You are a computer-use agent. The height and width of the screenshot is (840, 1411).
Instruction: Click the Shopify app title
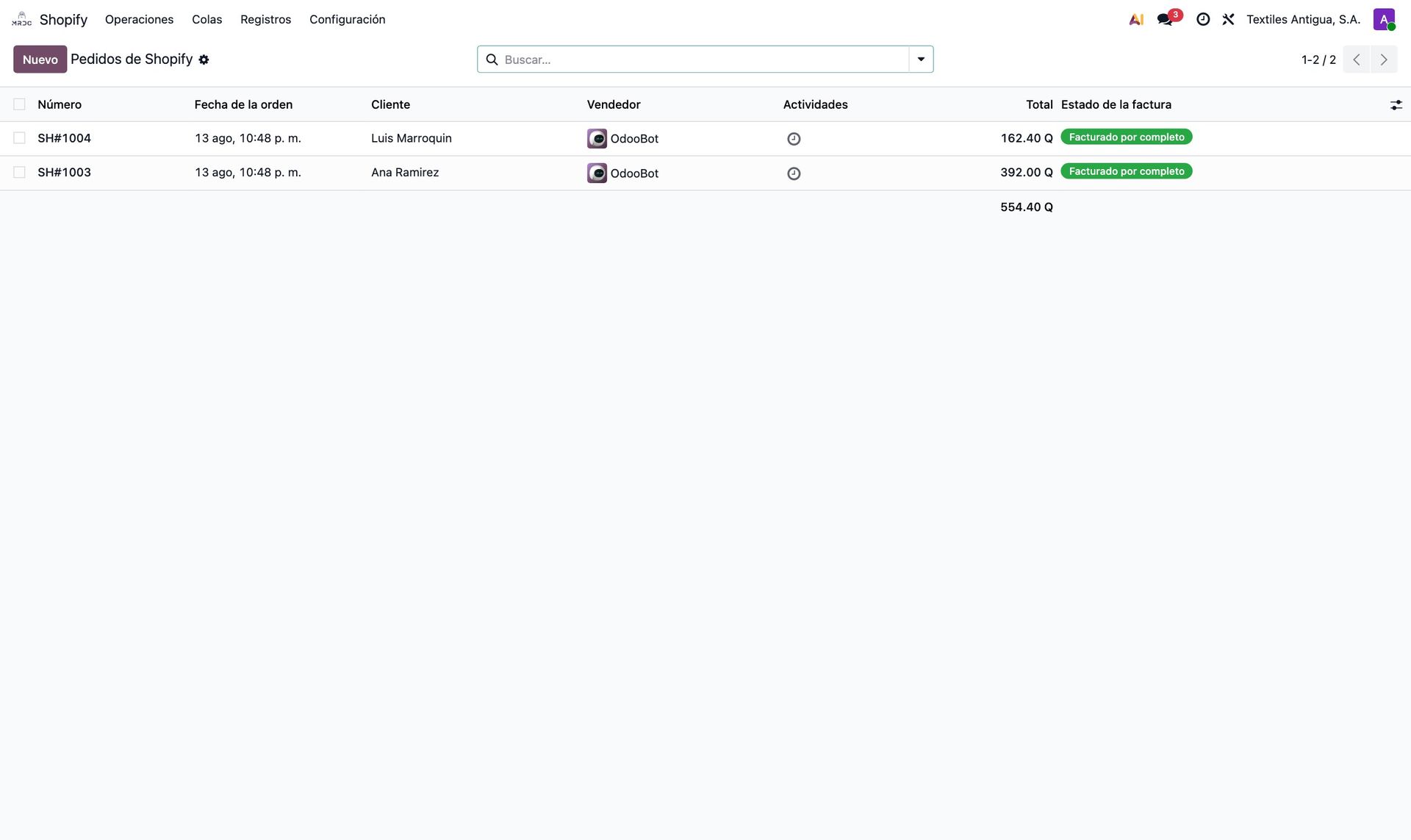click(x=63, y=19)
